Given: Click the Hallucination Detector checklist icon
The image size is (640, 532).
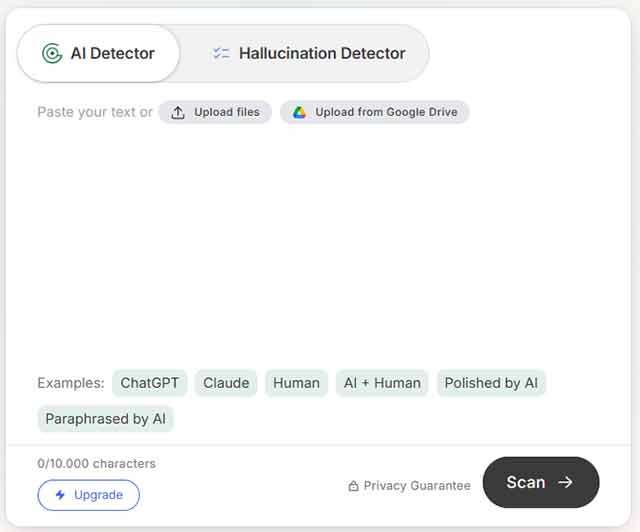Looking at the screenshot, I should point(222,53).
